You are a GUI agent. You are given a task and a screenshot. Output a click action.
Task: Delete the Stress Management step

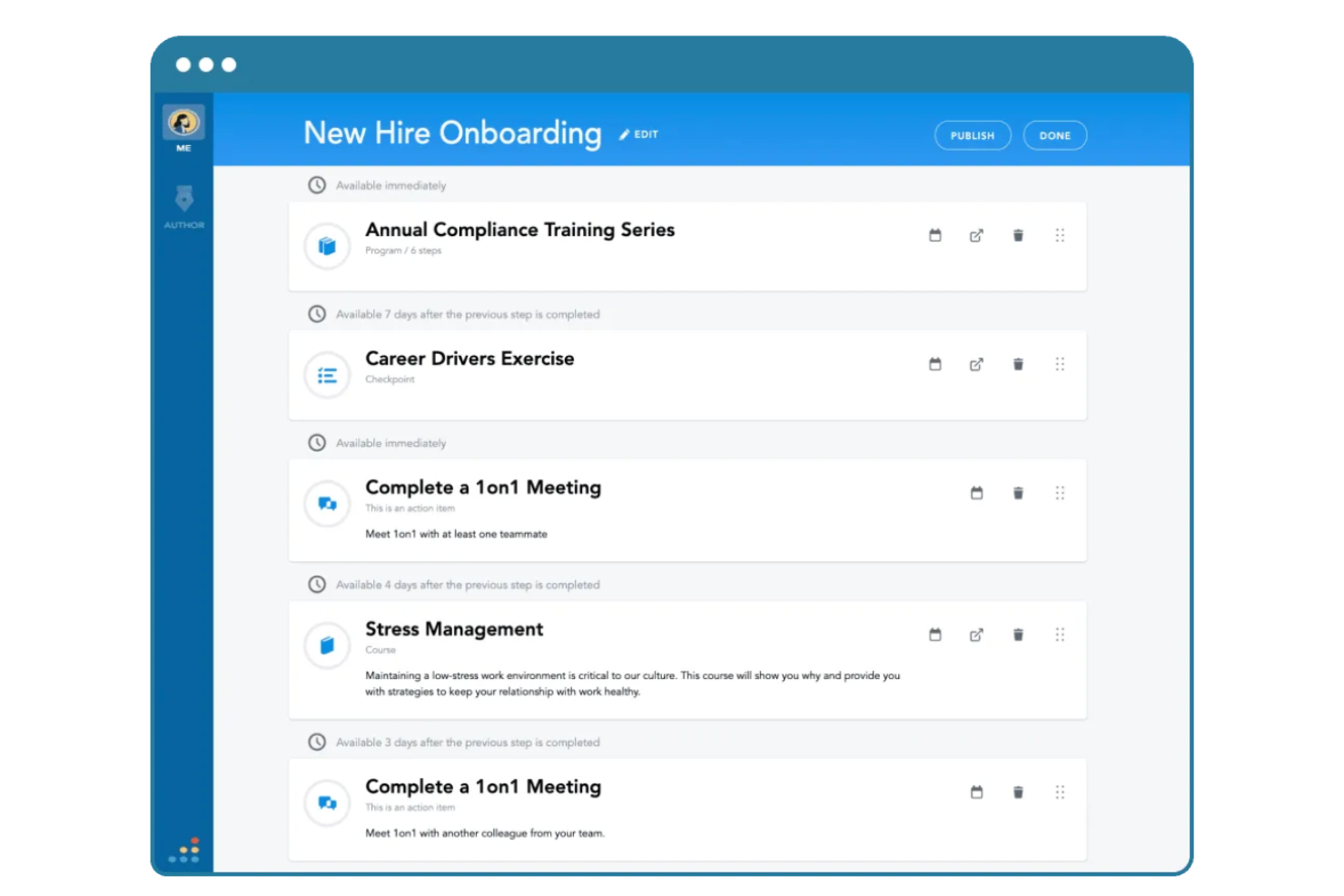tap(1018, 635)
